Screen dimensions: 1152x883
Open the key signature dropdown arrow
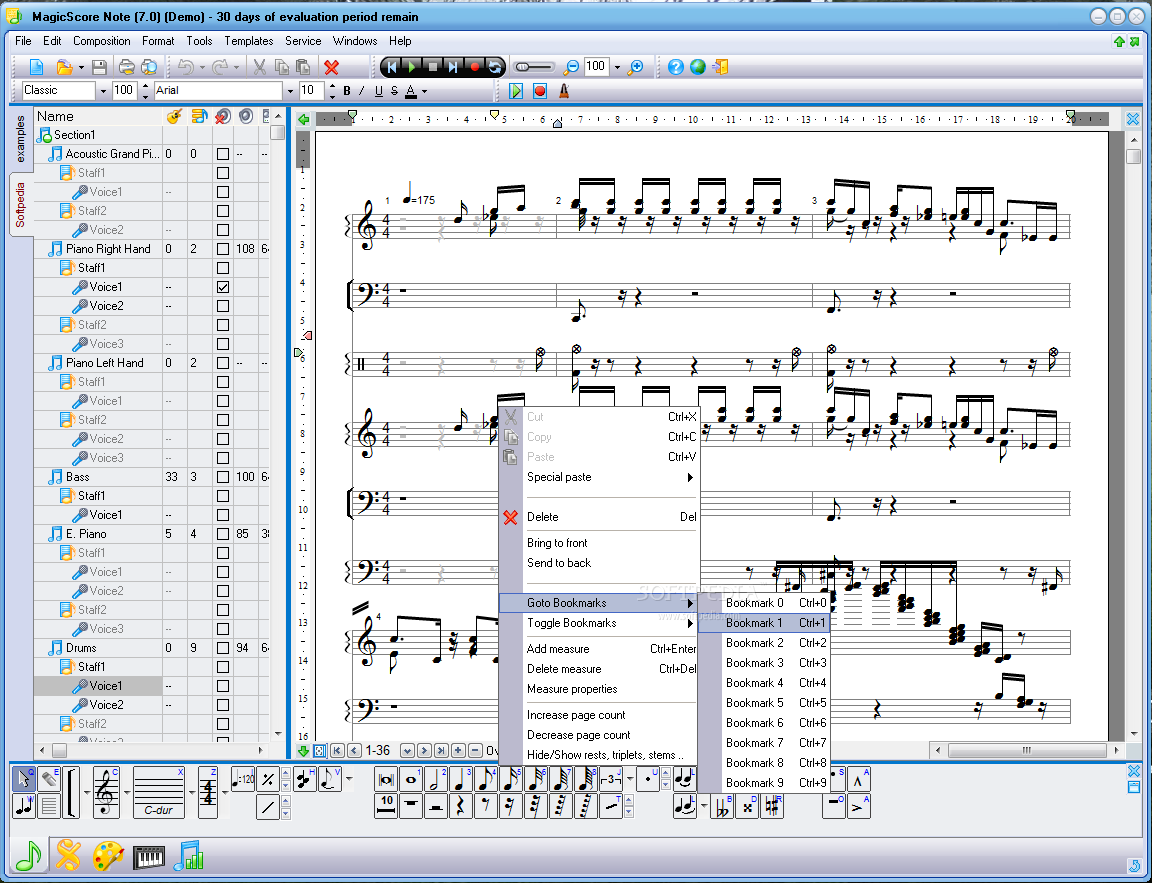point(192,793)
